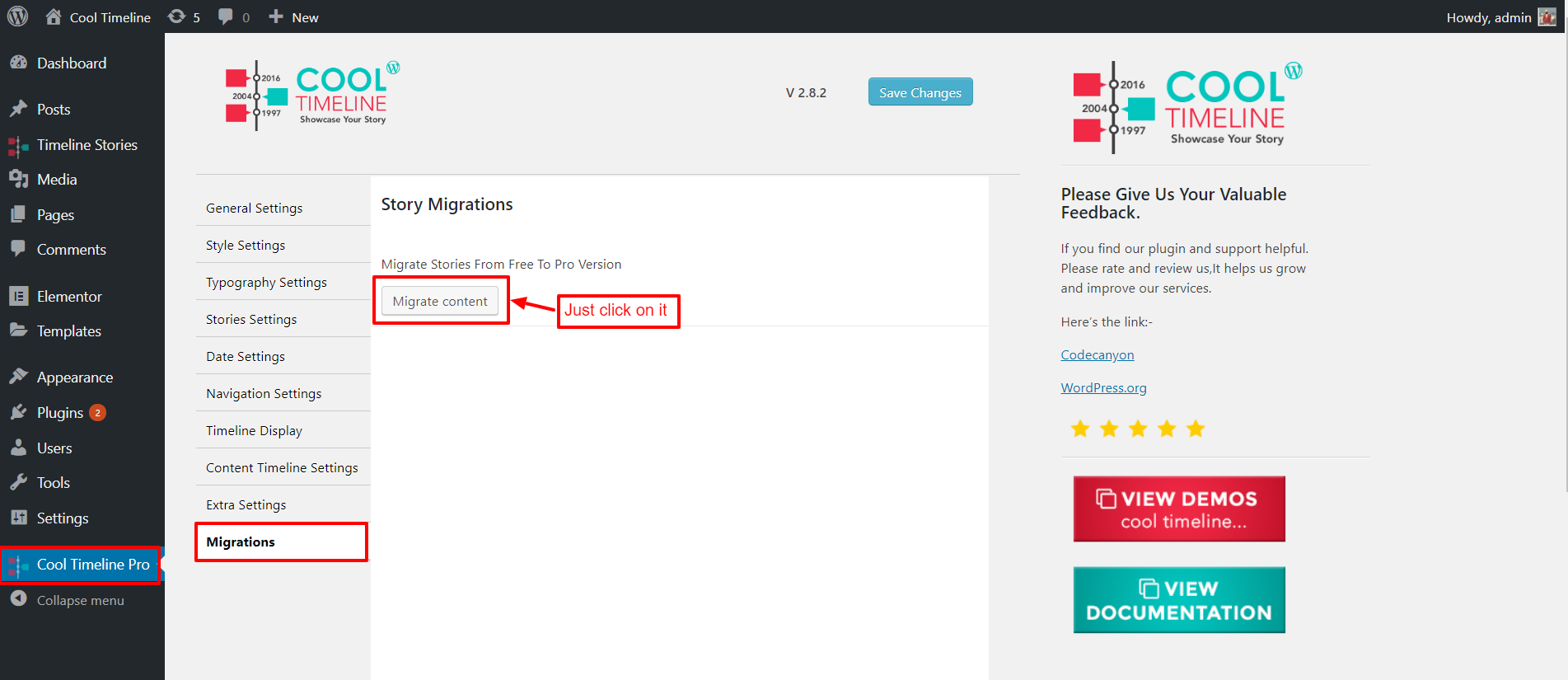Click the Plugins update count badge
Screen dimensions: 1568x680
[x=97, y=413]
